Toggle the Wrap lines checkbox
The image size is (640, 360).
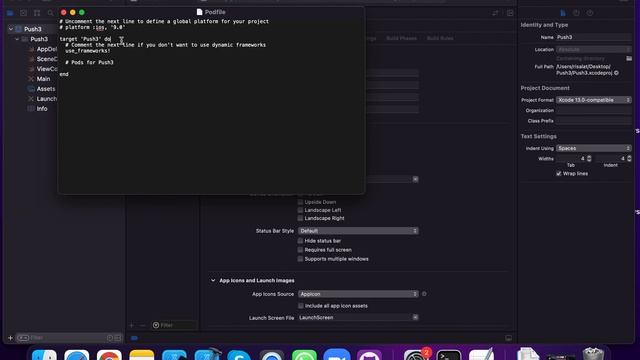[559, 173]
